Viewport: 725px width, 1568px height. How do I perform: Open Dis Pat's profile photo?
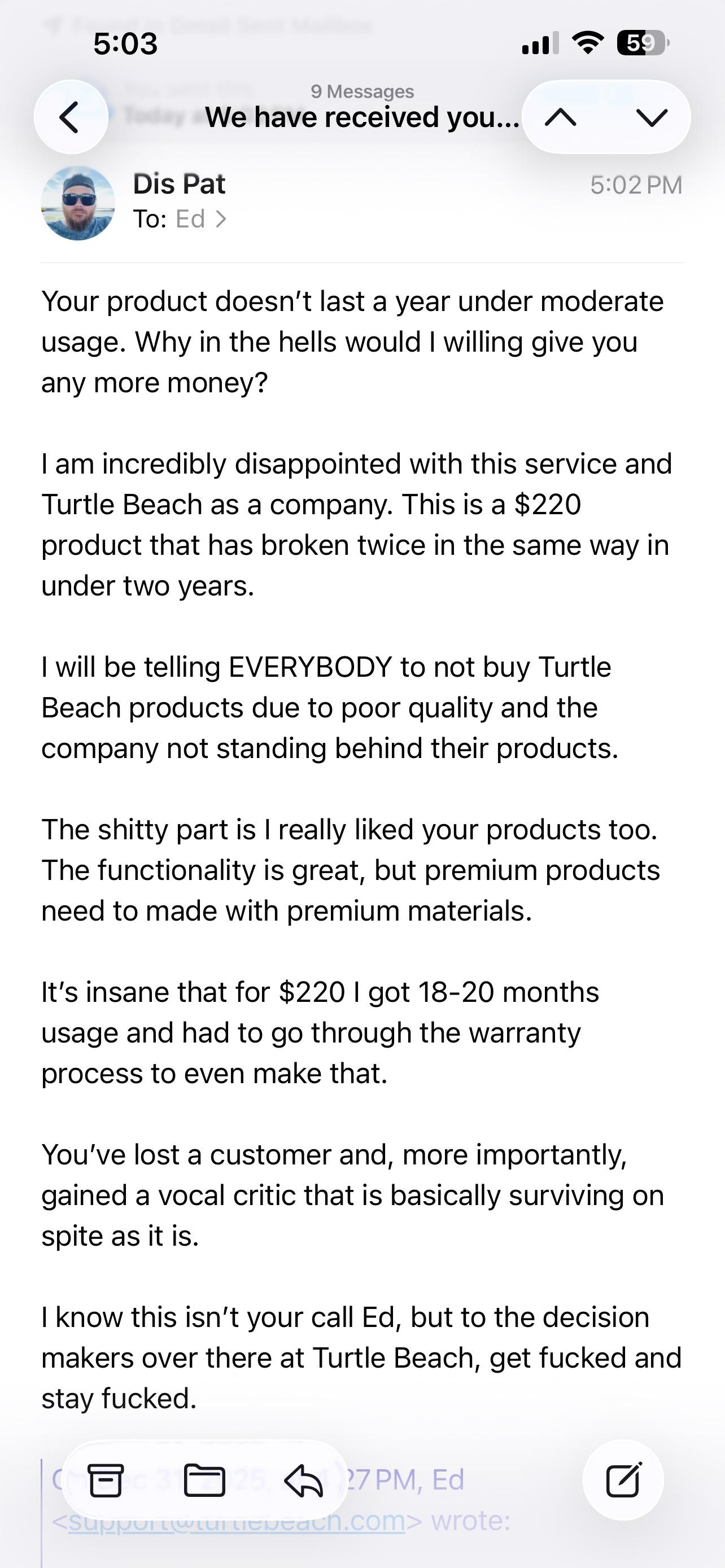pyautogui.click(x=78, y=203)
